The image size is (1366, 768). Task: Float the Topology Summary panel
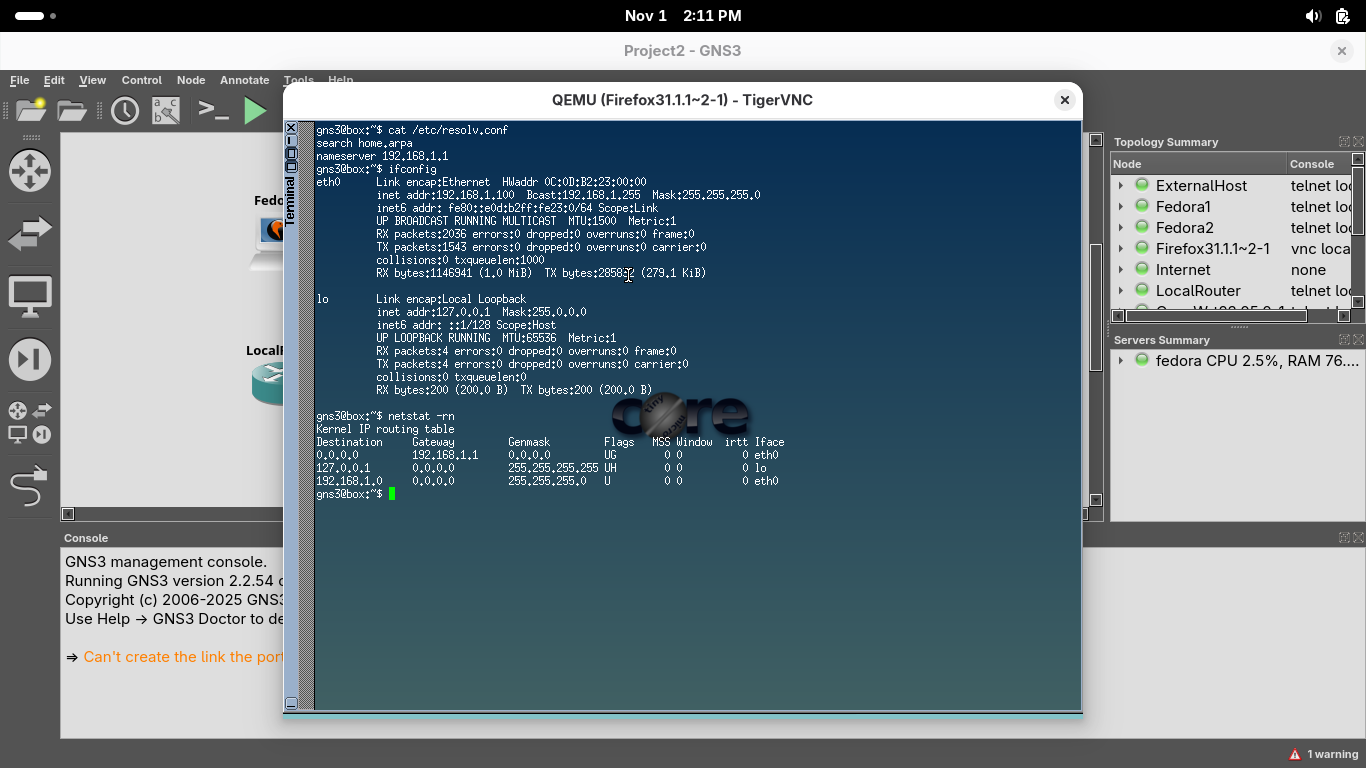click(x=1345, y=142)
